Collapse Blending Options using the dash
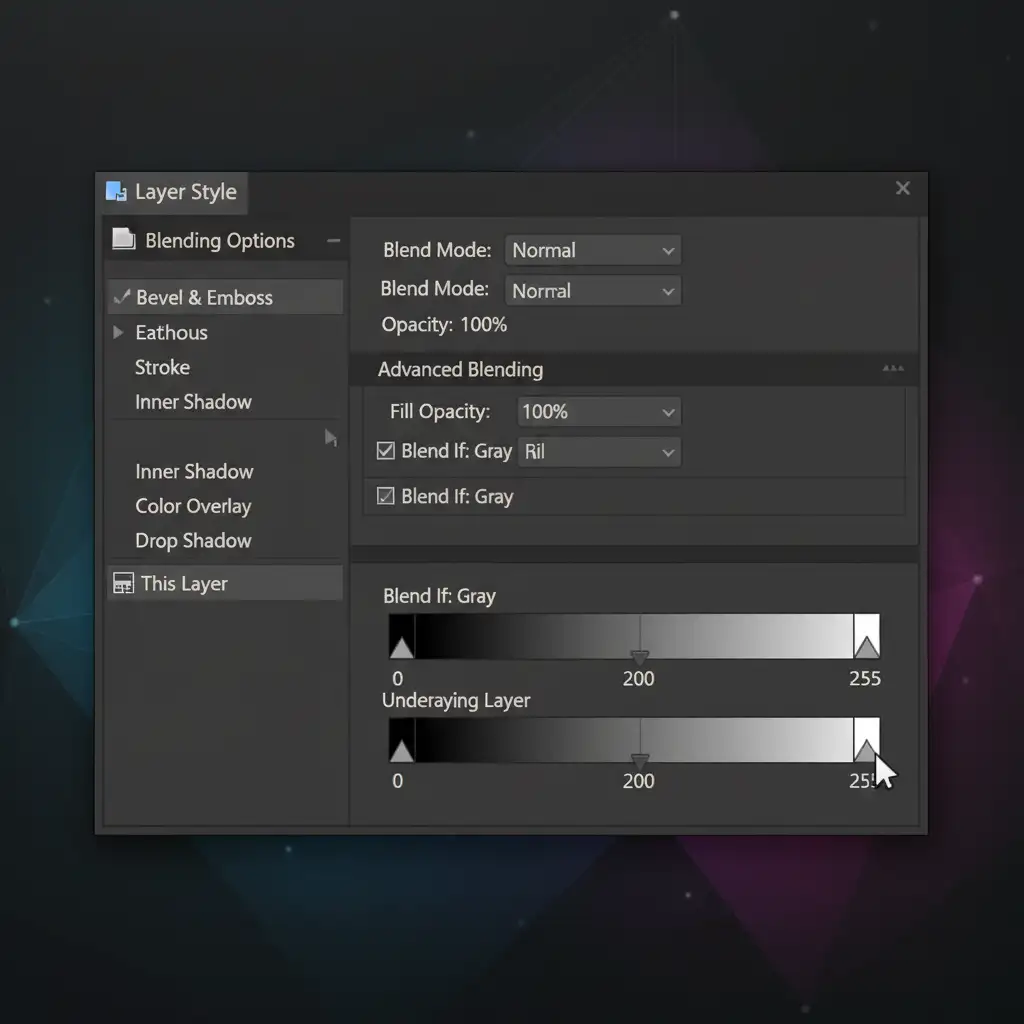This screenshot has width=1024, height=1024. click(333, 241)
